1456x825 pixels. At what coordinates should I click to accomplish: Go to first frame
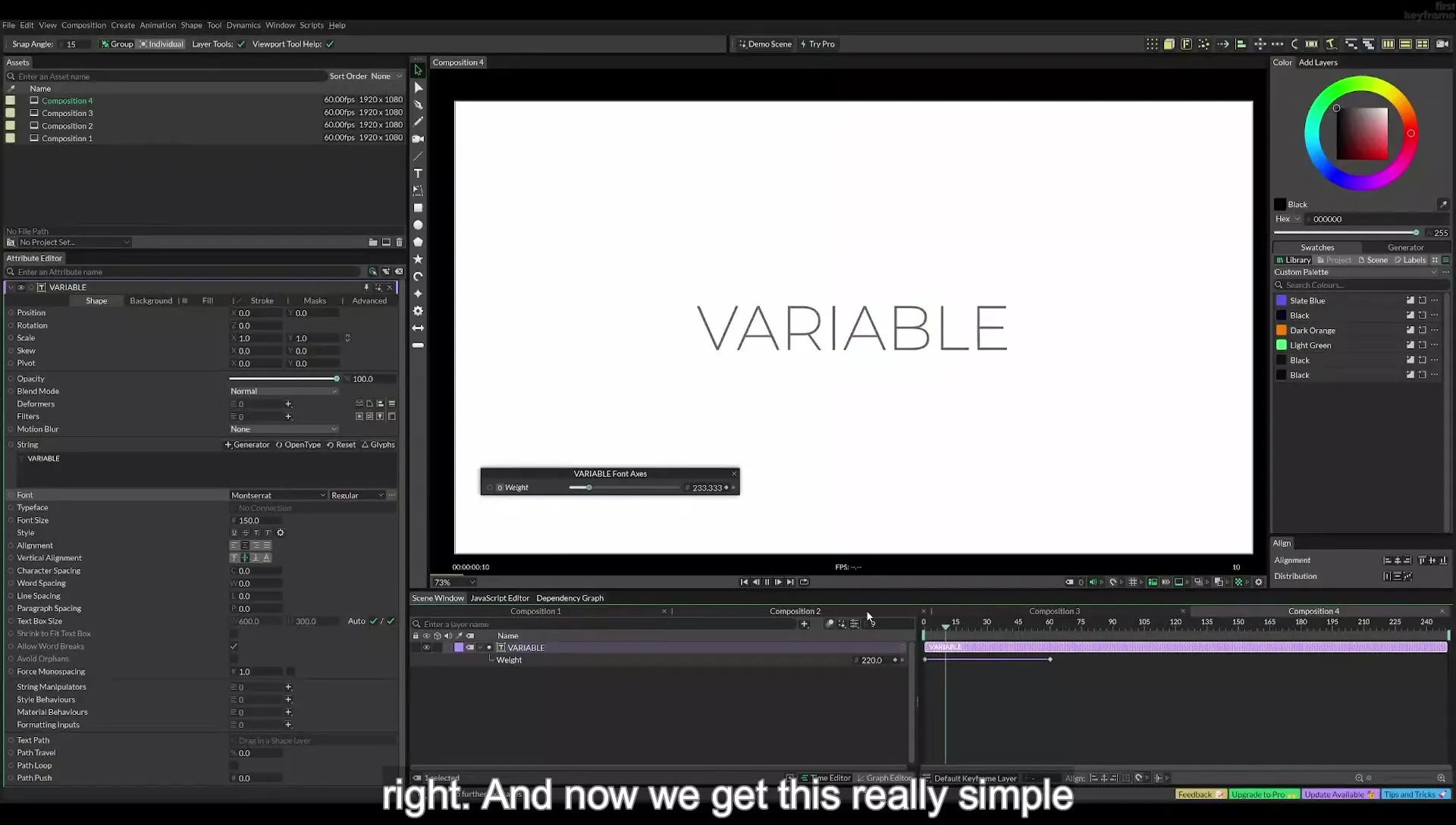[744, 582]
